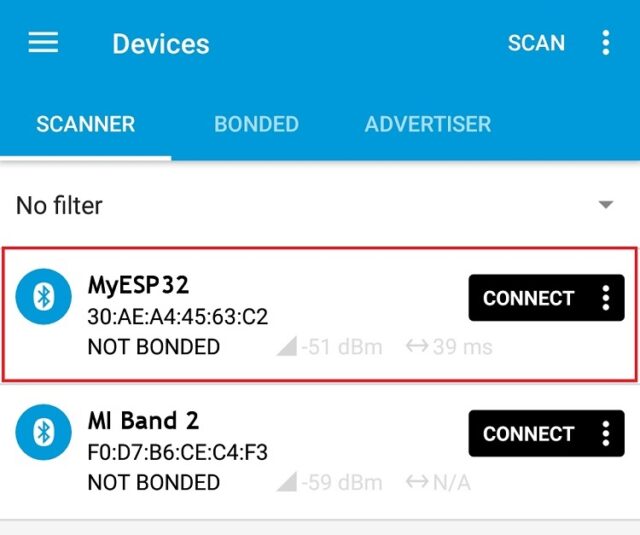Open the hamburger navigation menu

[x=43, y=42]
